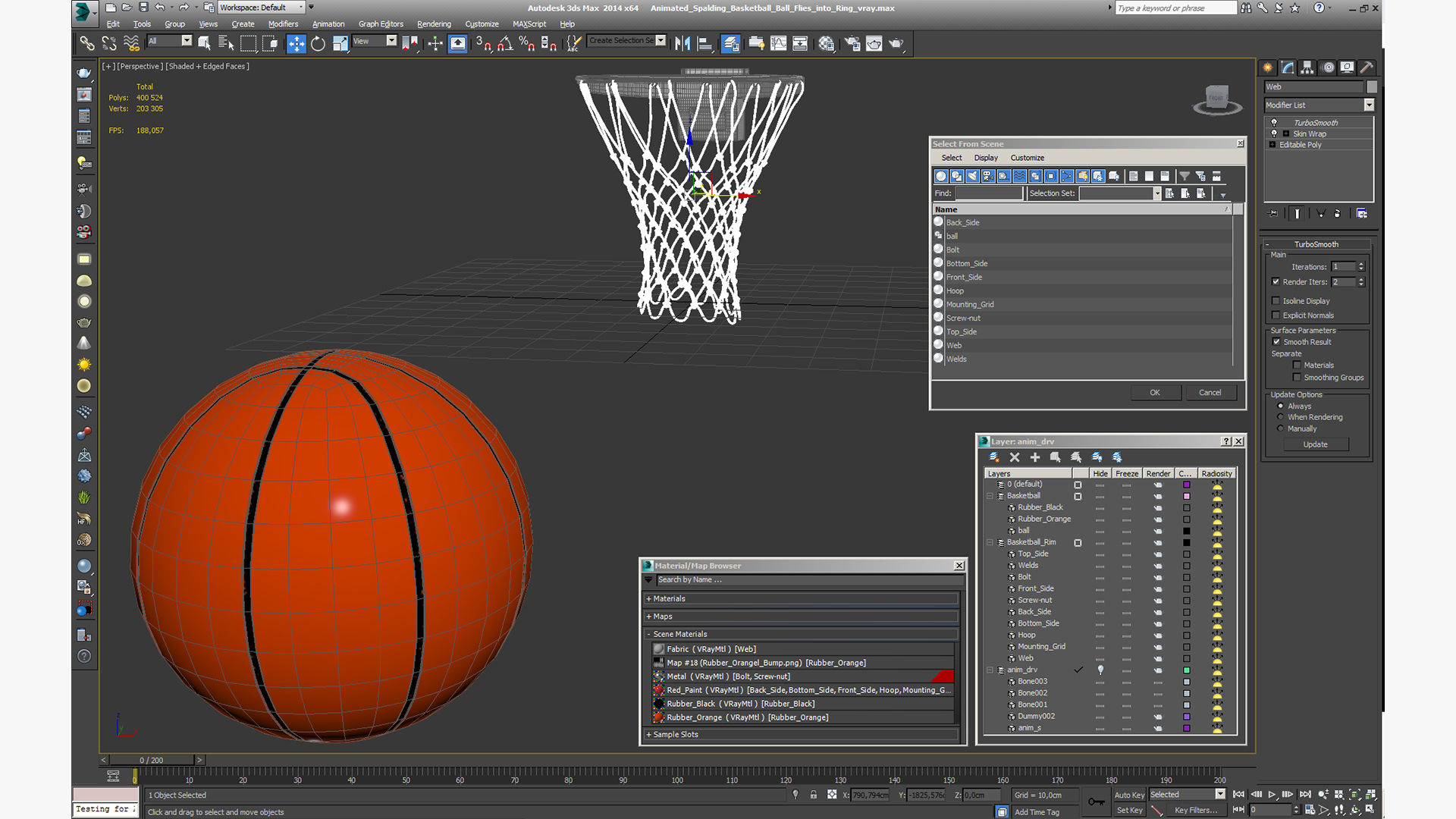The width and height of the screenshot is (1456, 819).
Task: Open reference coordinate View dropdown
Action: click(375, 41)
